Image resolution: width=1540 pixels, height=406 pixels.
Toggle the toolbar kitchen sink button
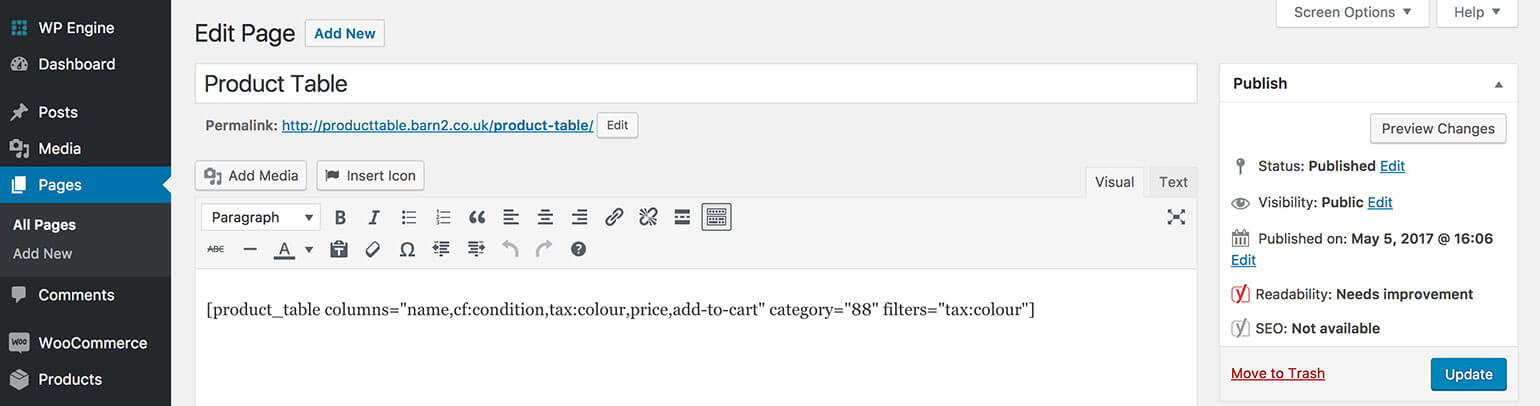(716, 217)
